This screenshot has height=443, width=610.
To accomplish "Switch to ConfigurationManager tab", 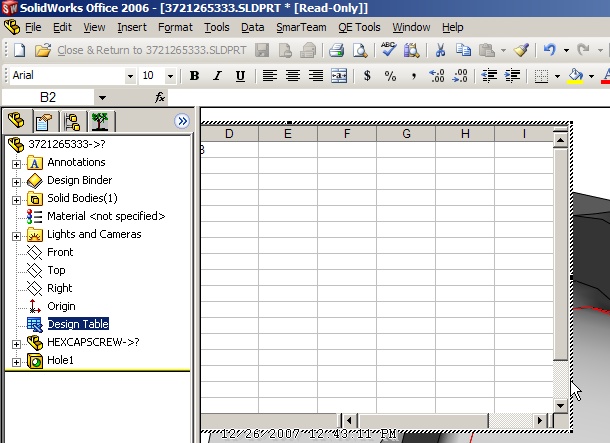I will coord(72,122).
